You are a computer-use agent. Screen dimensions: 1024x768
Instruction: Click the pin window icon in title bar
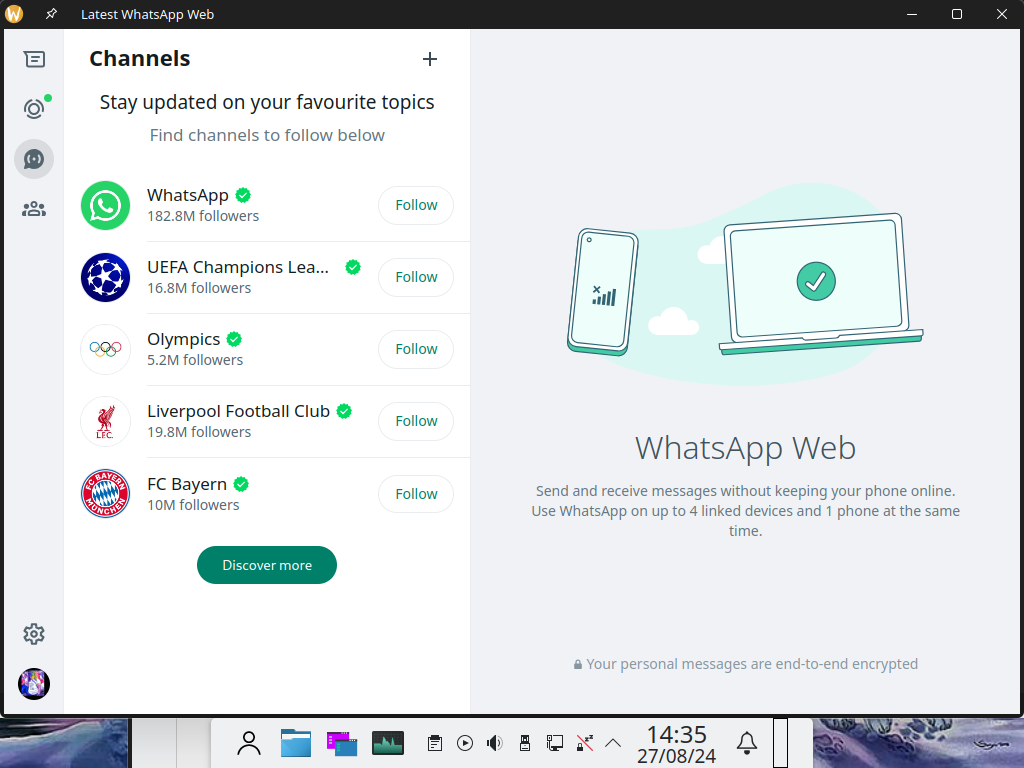tap(51, 14)
